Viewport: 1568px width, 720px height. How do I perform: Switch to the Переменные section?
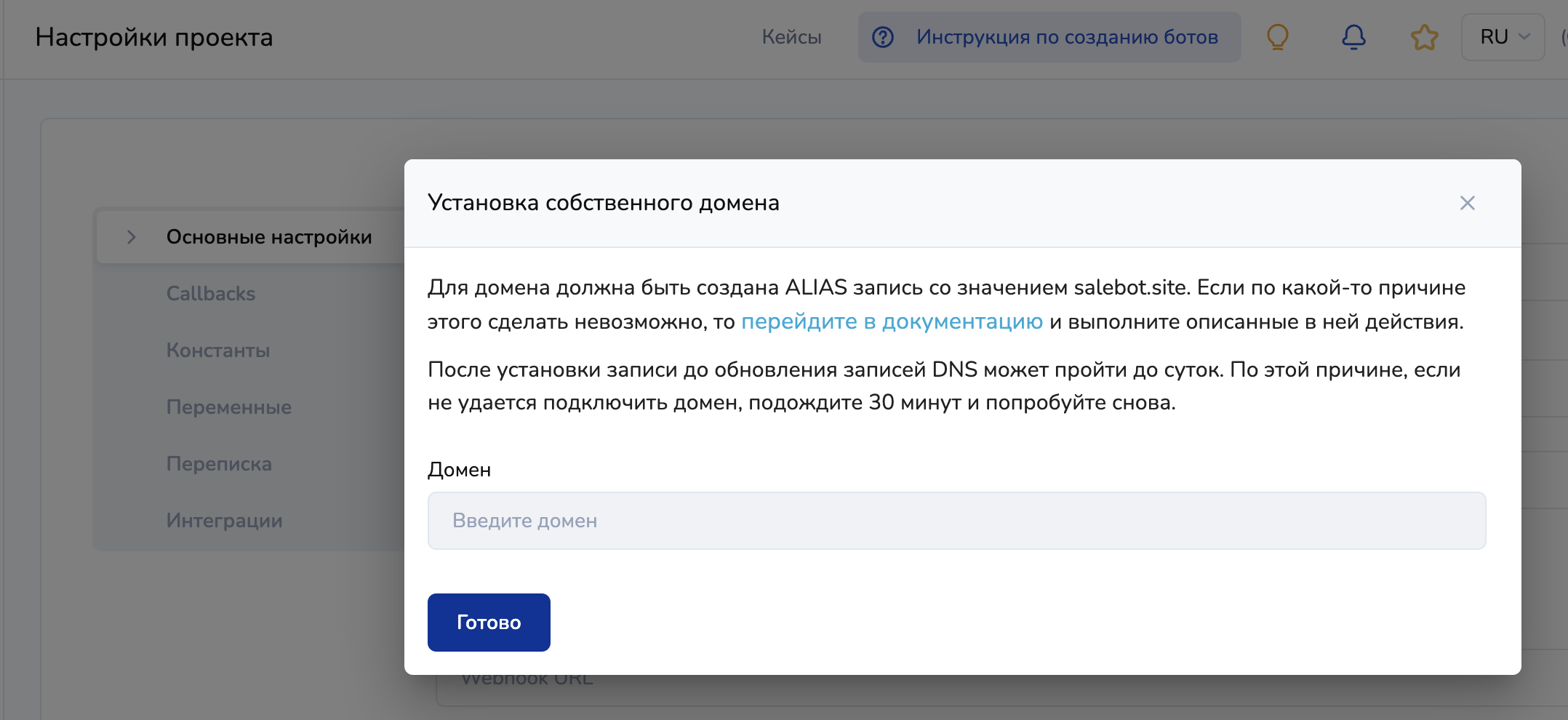click(228, 407)
